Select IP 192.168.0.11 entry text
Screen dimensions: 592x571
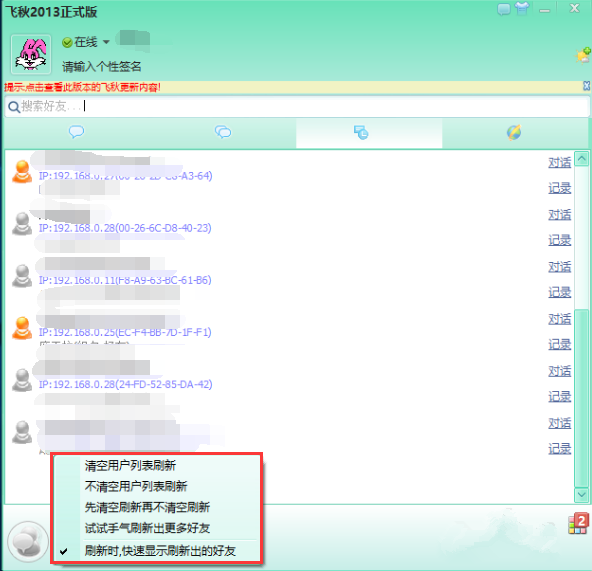(x=125, y=280)
